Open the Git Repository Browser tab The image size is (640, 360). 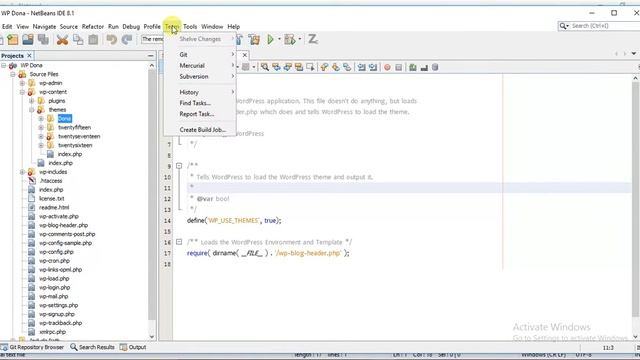(33, 347)
